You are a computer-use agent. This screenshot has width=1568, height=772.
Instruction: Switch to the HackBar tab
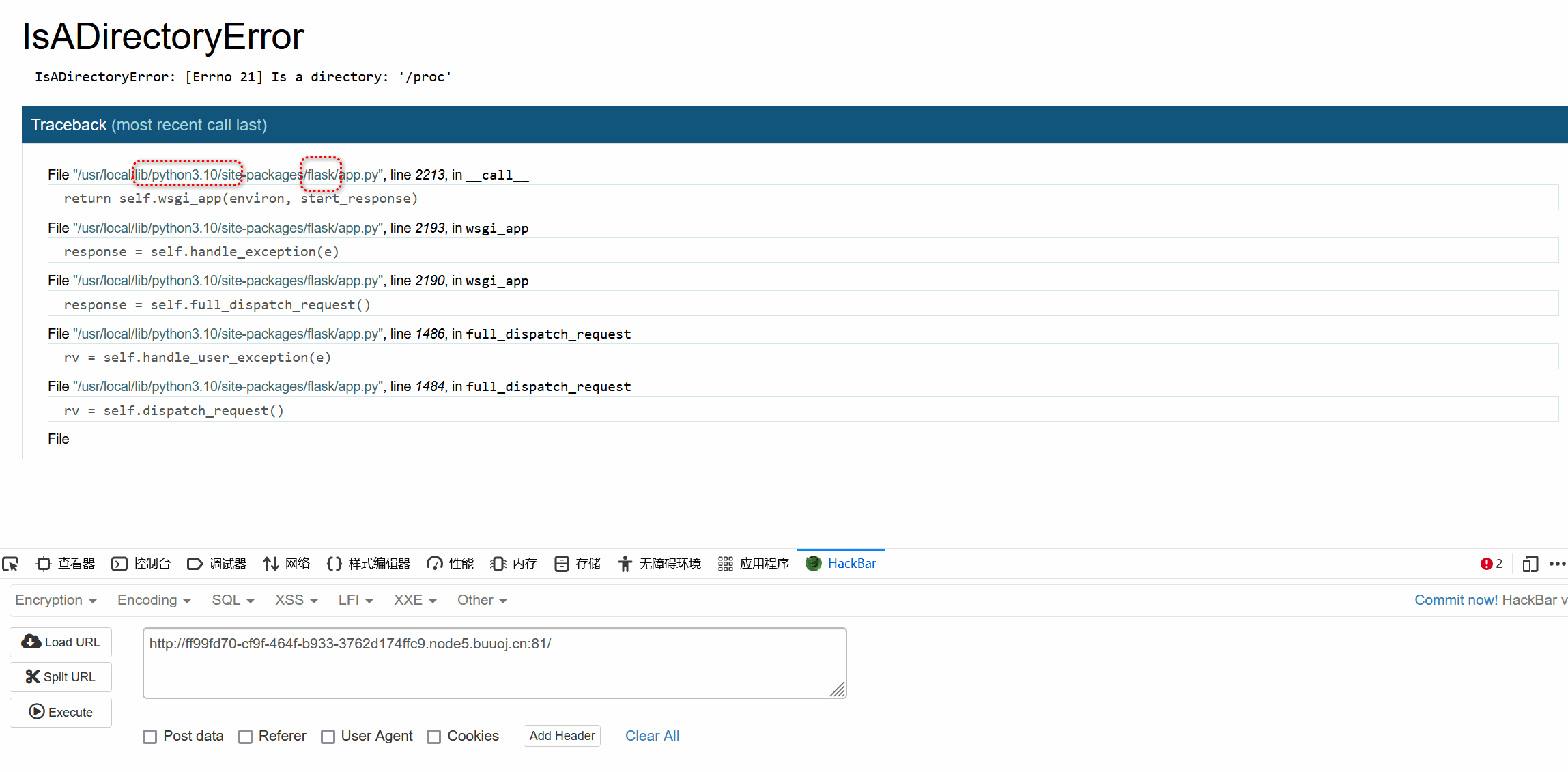pos(841,564)
